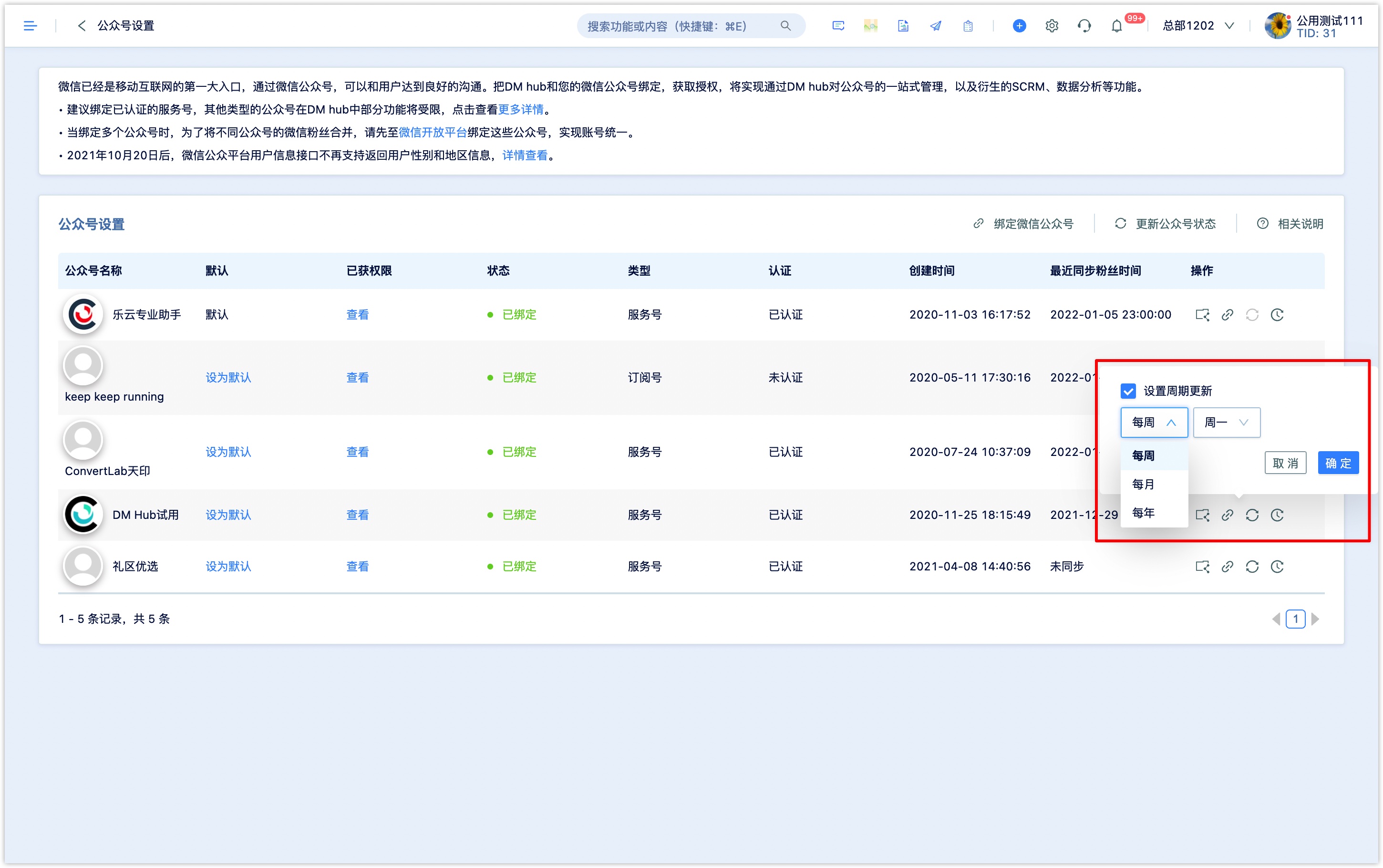This screenshot has height=868, width=1383.
Task: Open the image gallery icon in top toolbar
Action: pyautogui.click(x=870, y=26)
